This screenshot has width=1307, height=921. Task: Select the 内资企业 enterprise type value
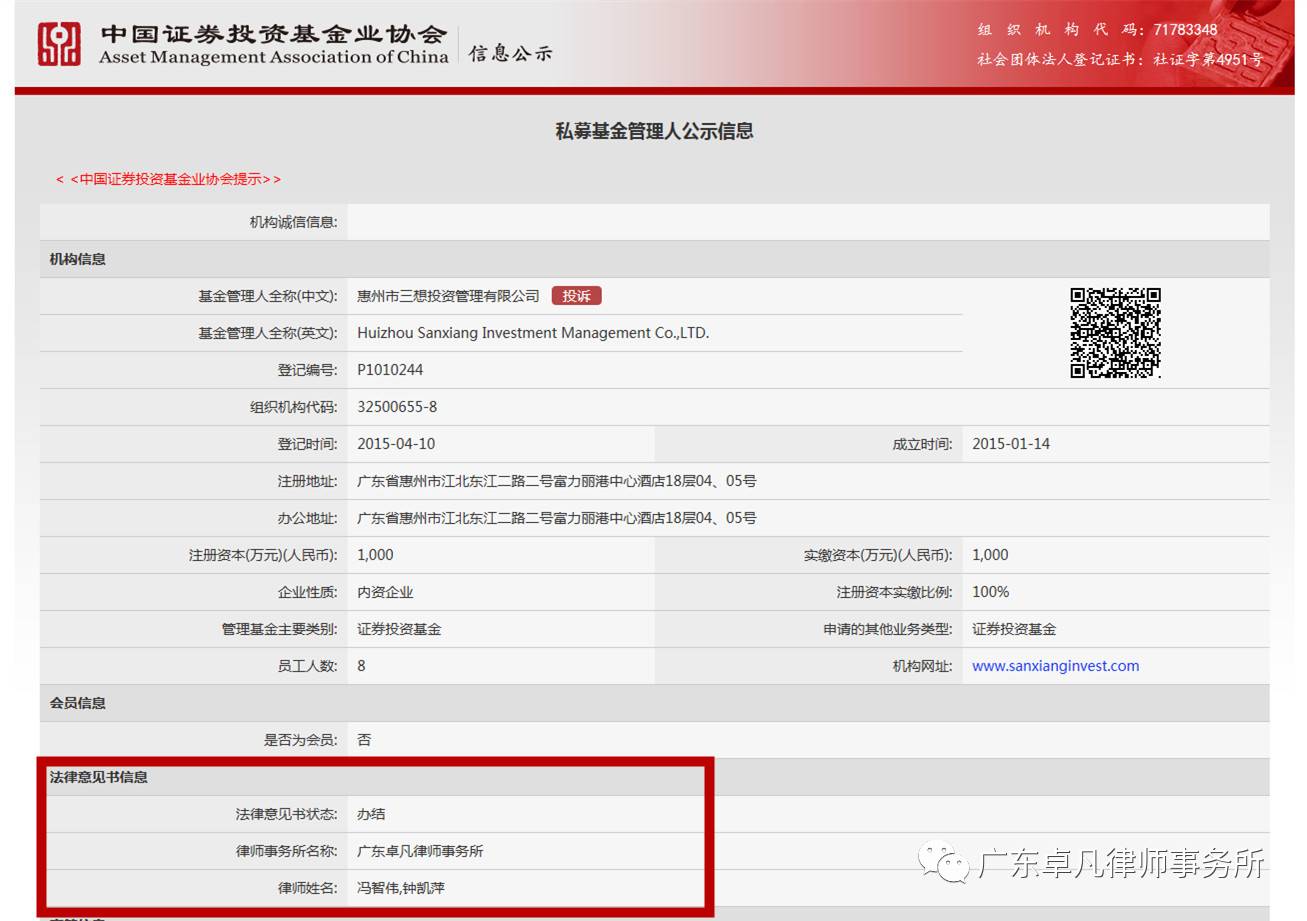(385, 592)
